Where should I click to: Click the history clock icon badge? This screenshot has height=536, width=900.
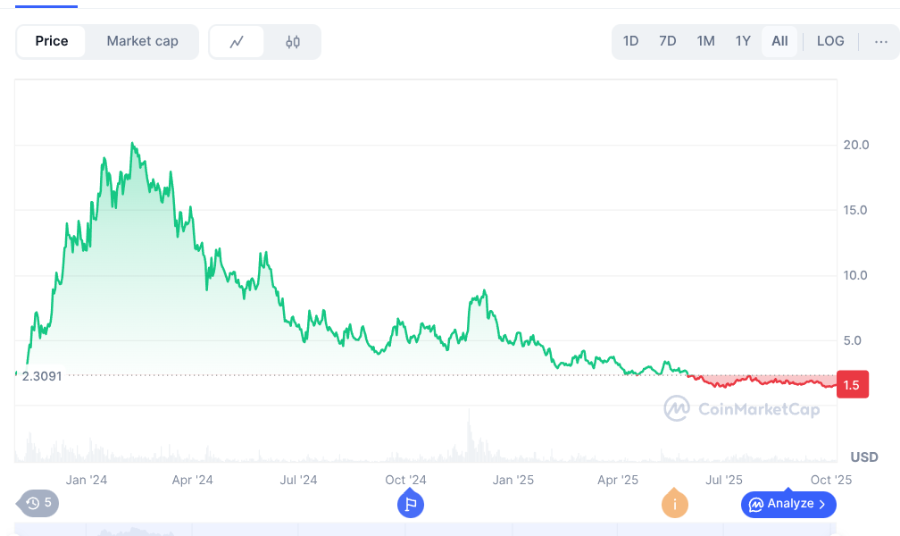click(x=38, y=503)
